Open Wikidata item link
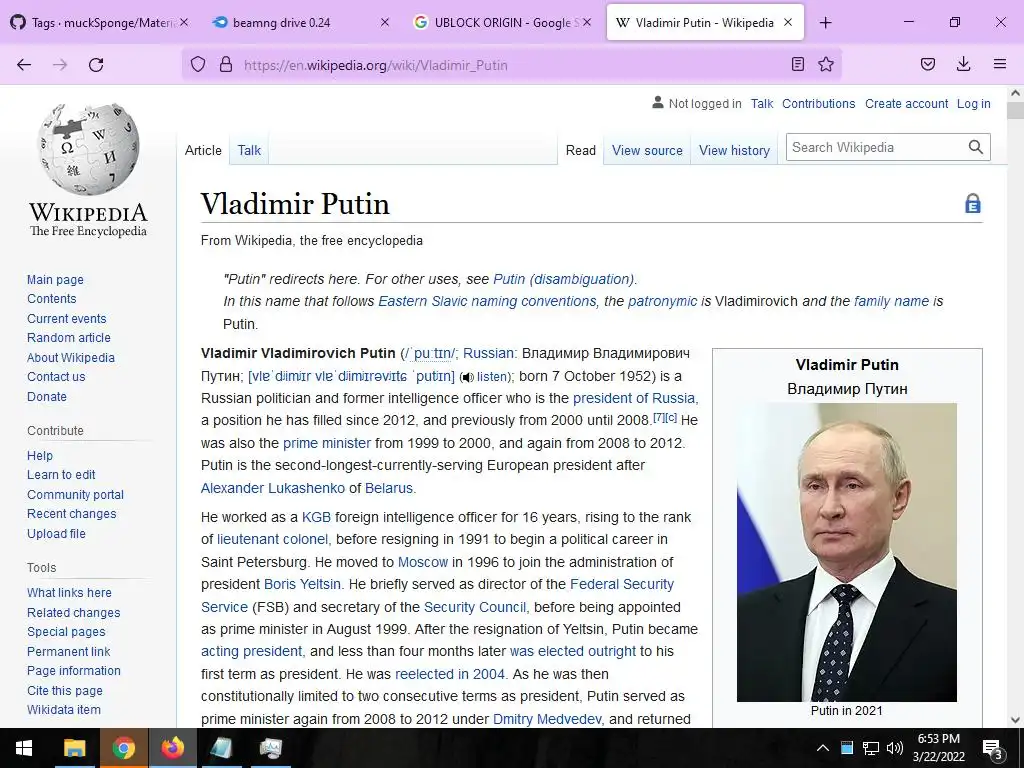 (x=64, y=710)
